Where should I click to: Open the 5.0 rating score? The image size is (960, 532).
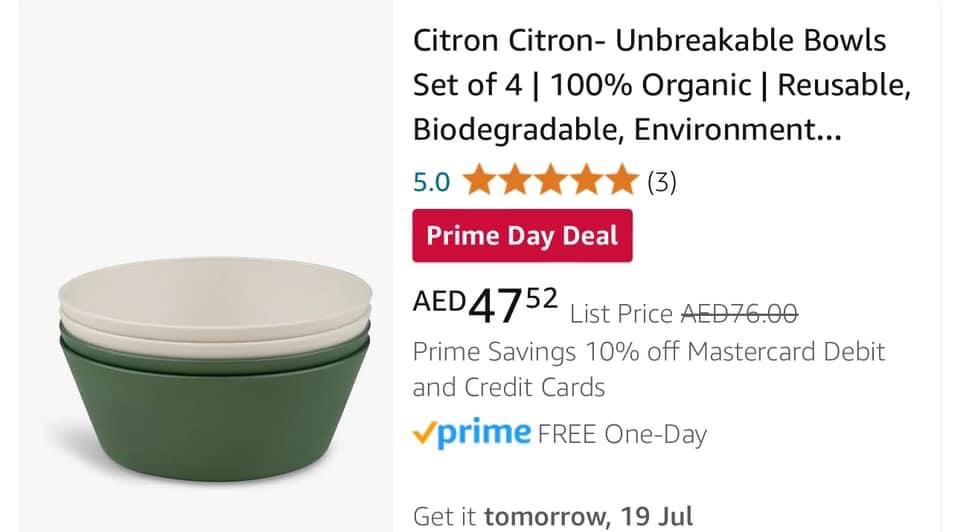click(x=432, y=182)
